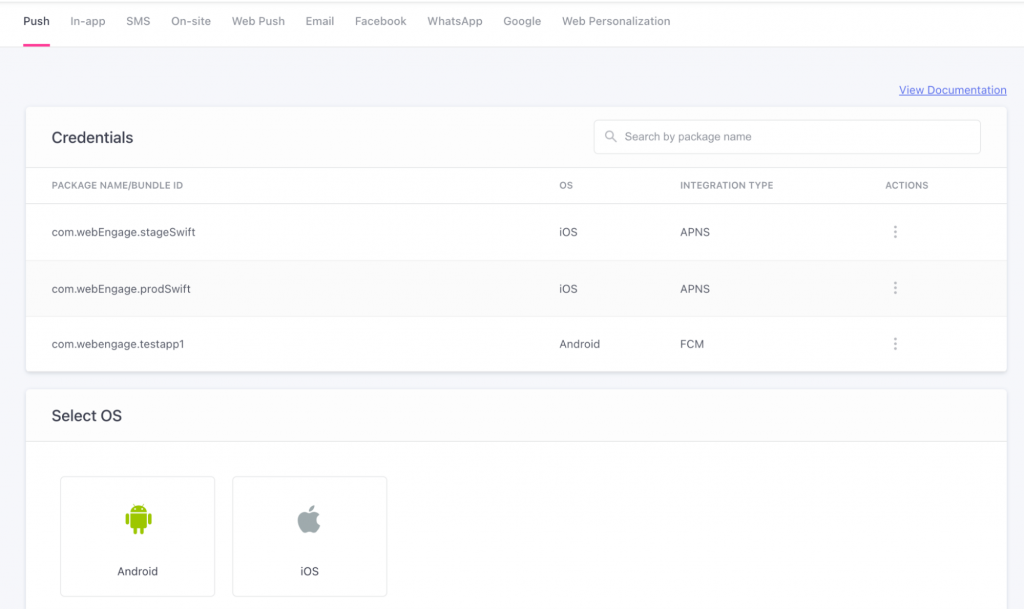This screenshot has height=609, width=1024.
Task: Open the On-site tab
Action: tap(191, 21)
